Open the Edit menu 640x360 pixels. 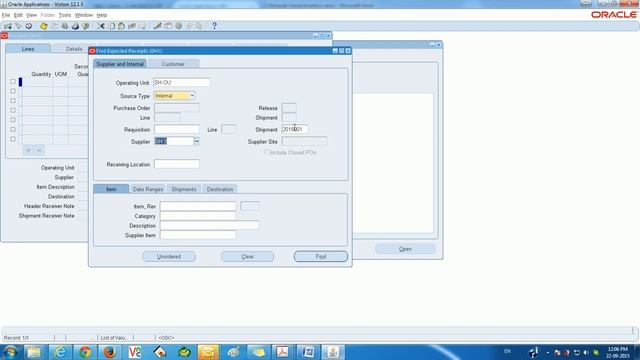point(18,15)
